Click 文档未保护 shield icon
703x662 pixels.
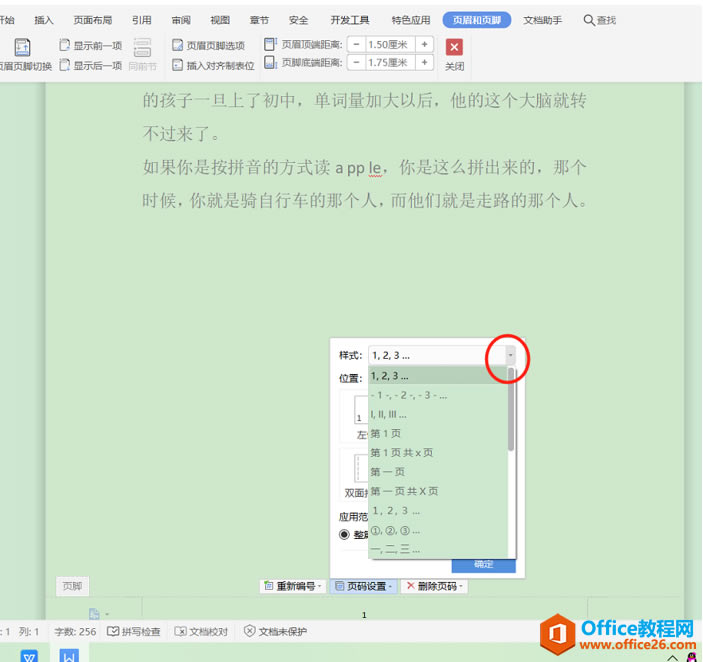[249, 632]
